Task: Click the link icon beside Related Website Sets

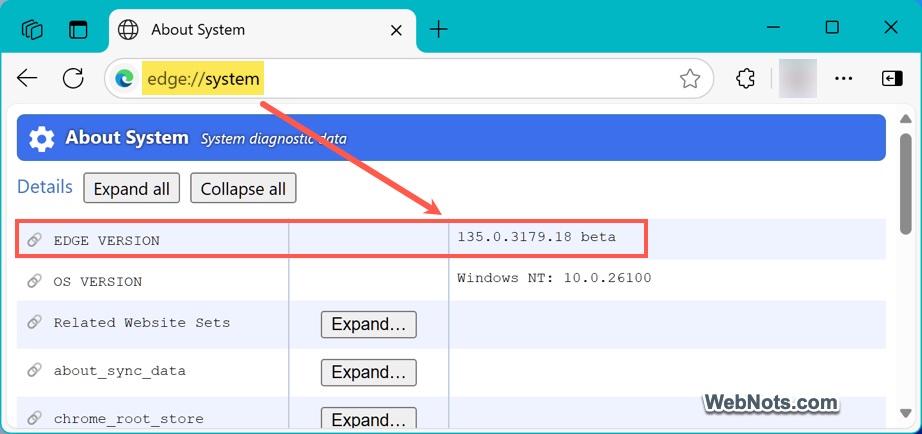Action: pyautogui.click(x=35, y=322)
